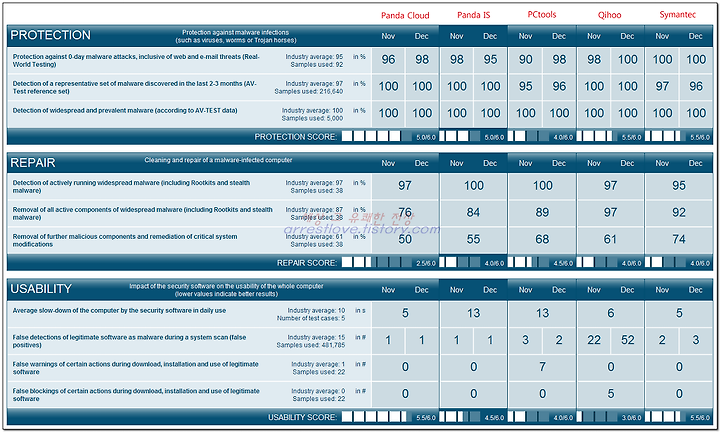The width and height of the screenshot is (720, 432).
Task: Select the widespread and prevalent malware row description
Action: click(x=125, y=111)
